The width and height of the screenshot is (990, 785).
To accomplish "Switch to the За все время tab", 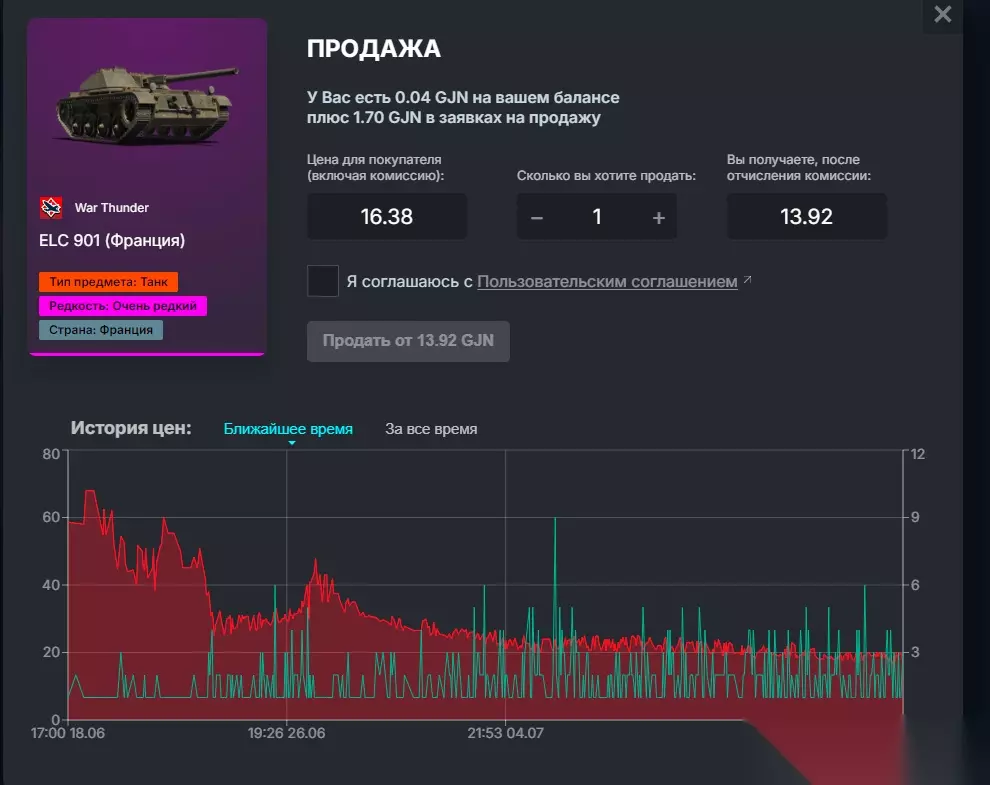I will 431,429.
